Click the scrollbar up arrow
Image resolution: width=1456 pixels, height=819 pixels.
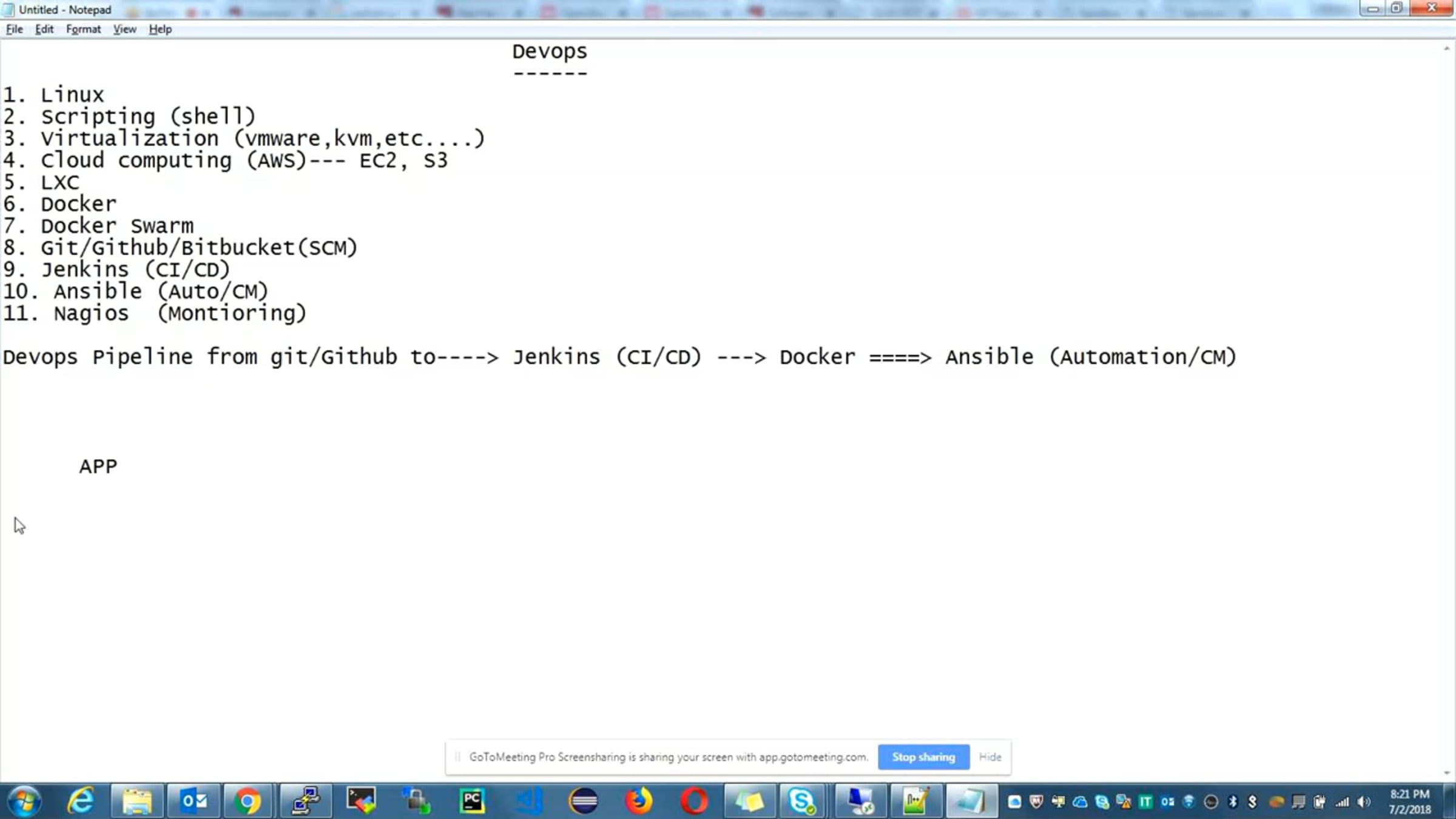[x=1447, y=49]
